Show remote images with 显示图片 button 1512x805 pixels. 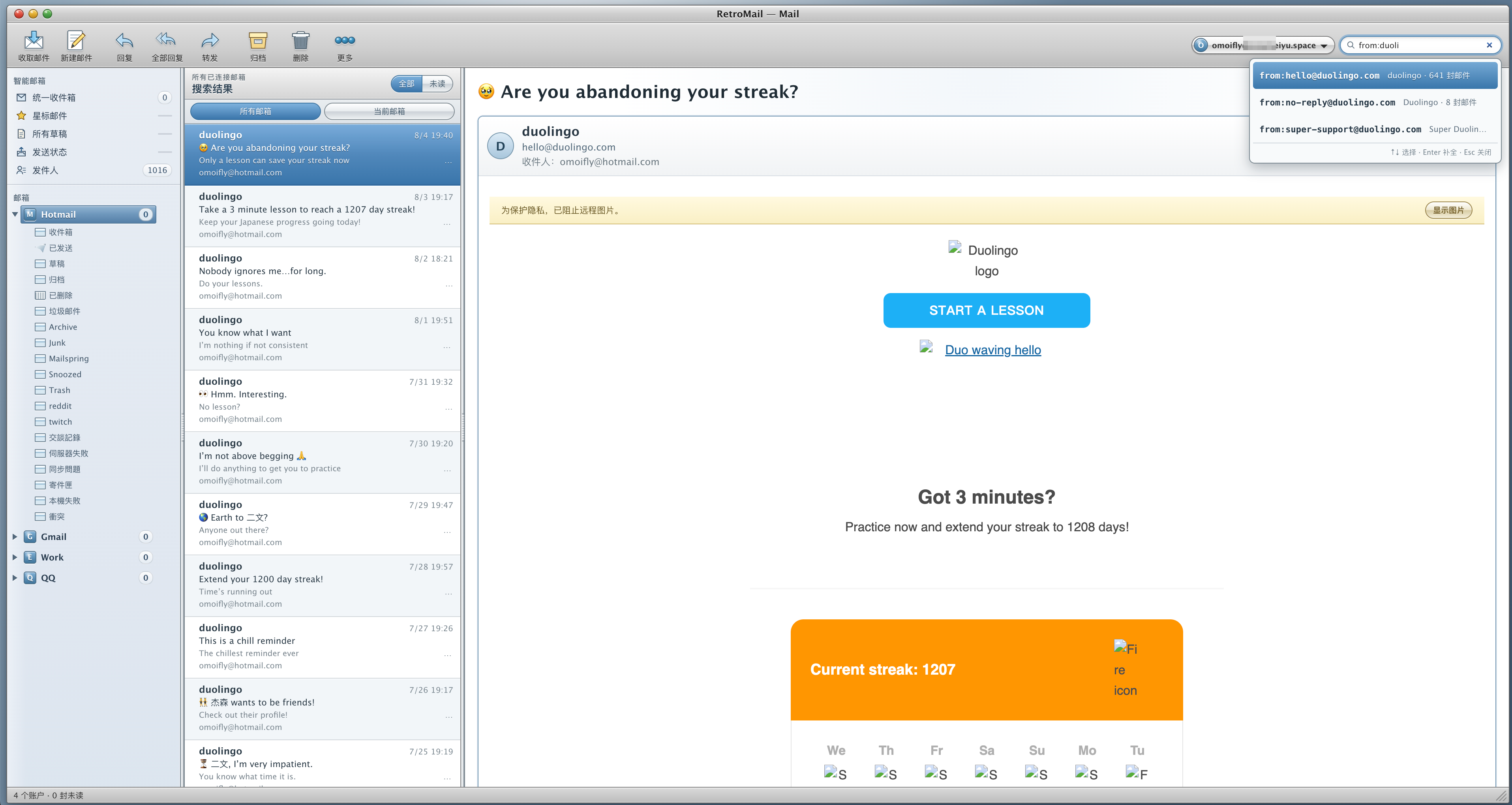pyautogui.click(x=1448, y=210)
